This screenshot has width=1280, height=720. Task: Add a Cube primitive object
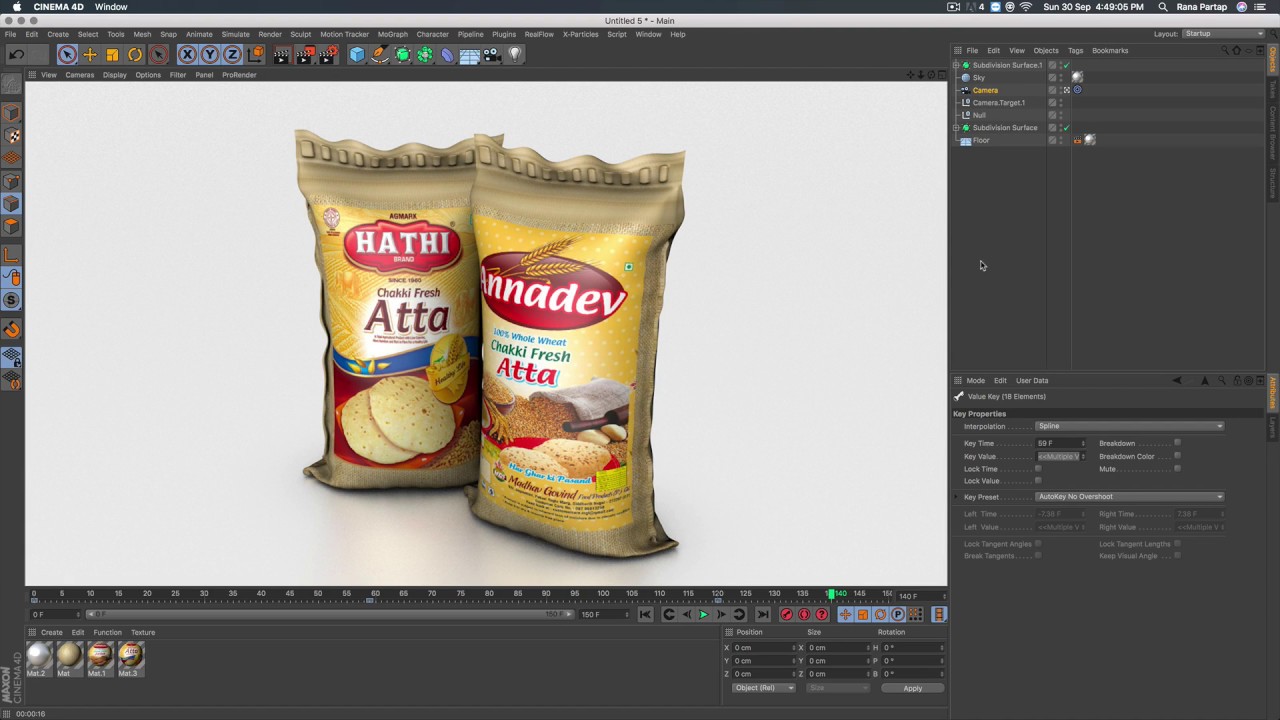point(357,55)
